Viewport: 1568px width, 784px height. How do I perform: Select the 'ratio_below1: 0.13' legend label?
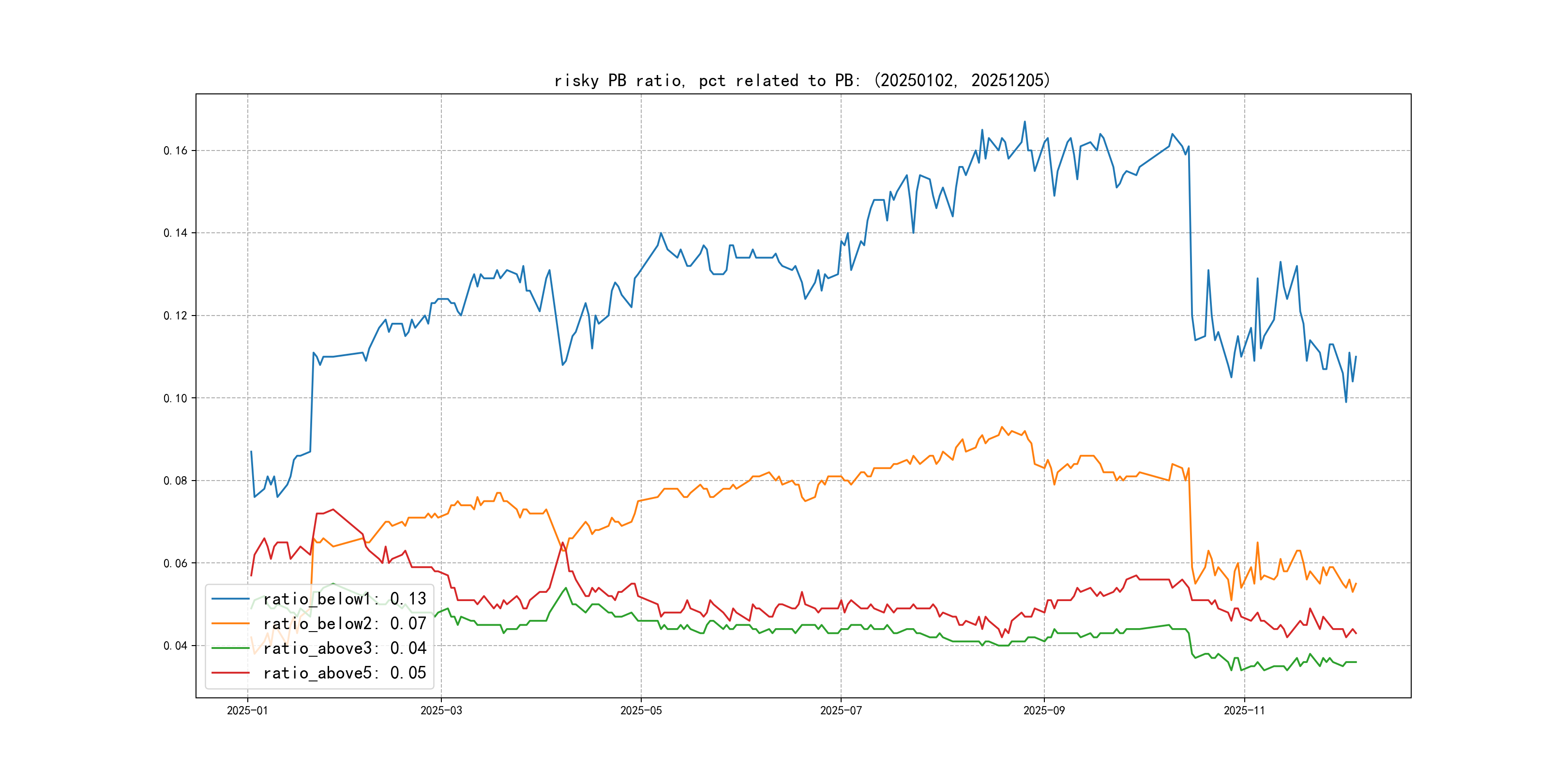click(345, 599)
